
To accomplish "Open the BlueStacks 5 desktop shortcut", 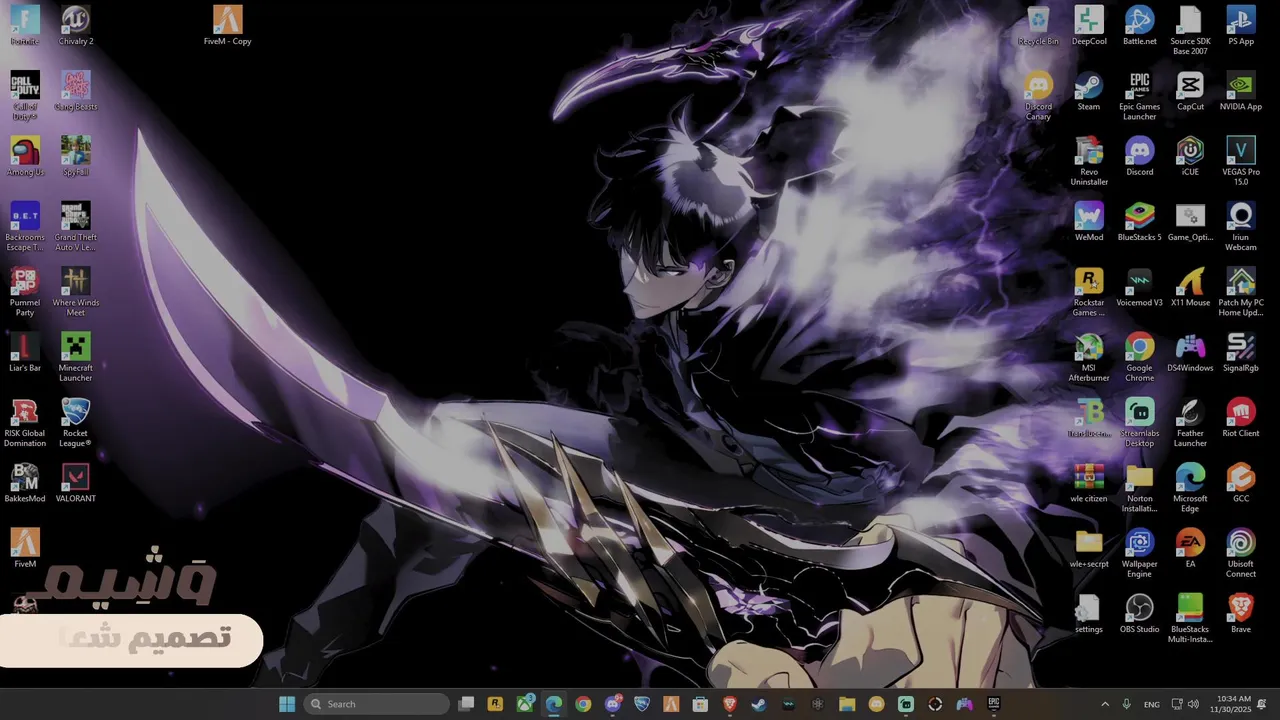I will coord(1140,221).
